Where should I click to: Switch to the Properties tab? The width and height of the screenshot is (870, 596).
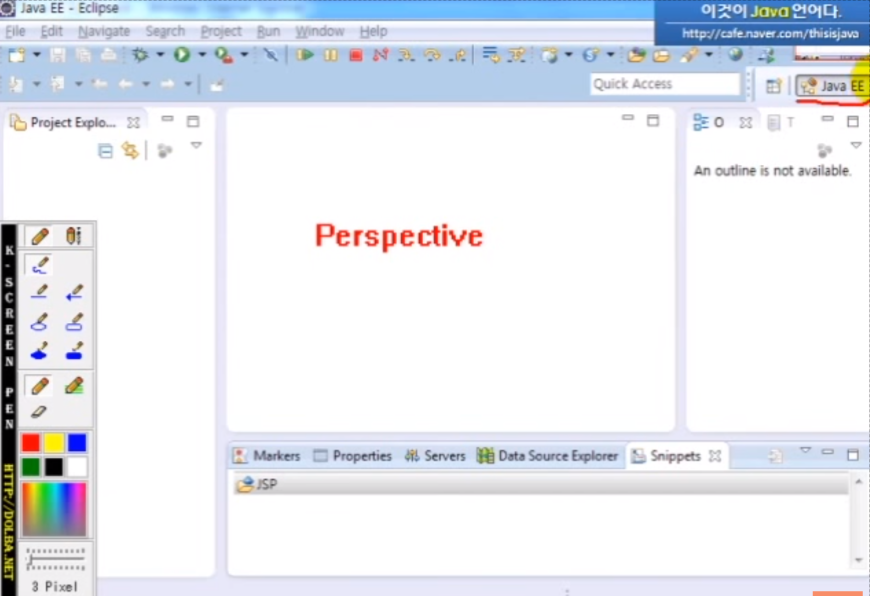352,456
